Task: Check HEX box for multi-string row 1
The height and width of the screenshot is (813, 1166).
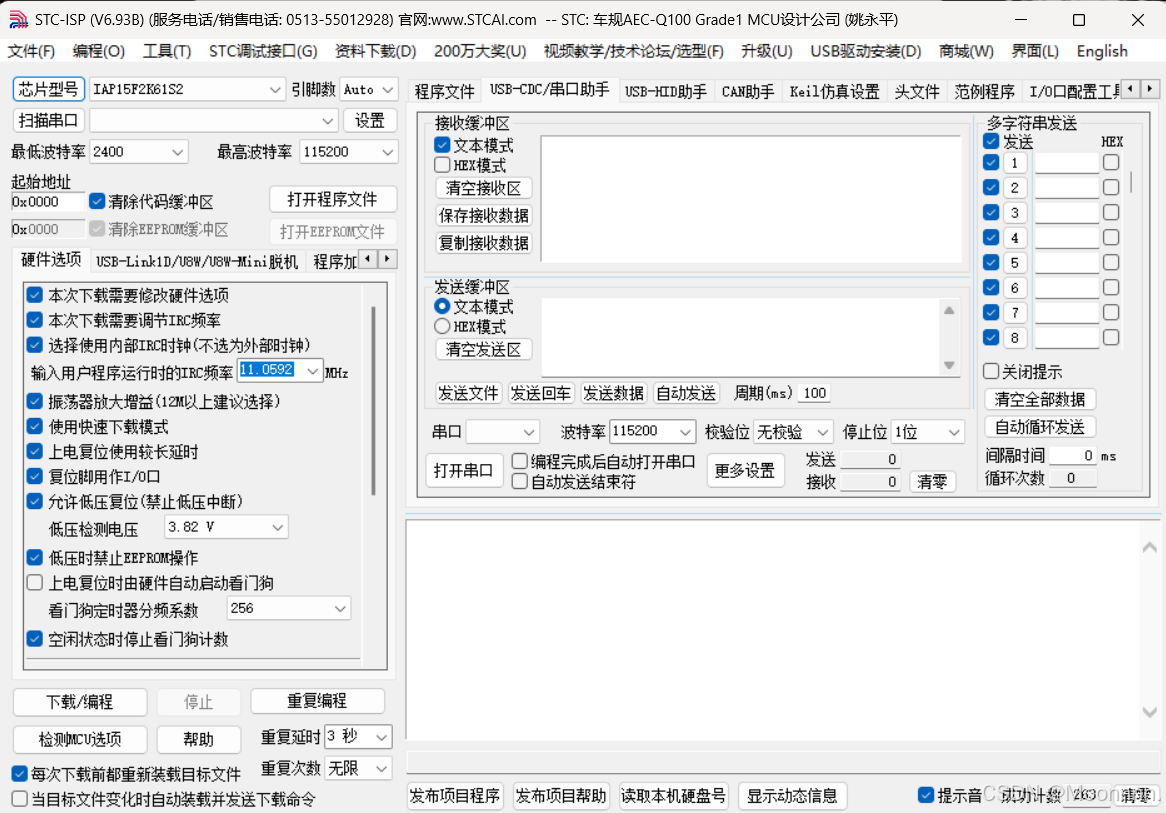Action: (1111, 162)
